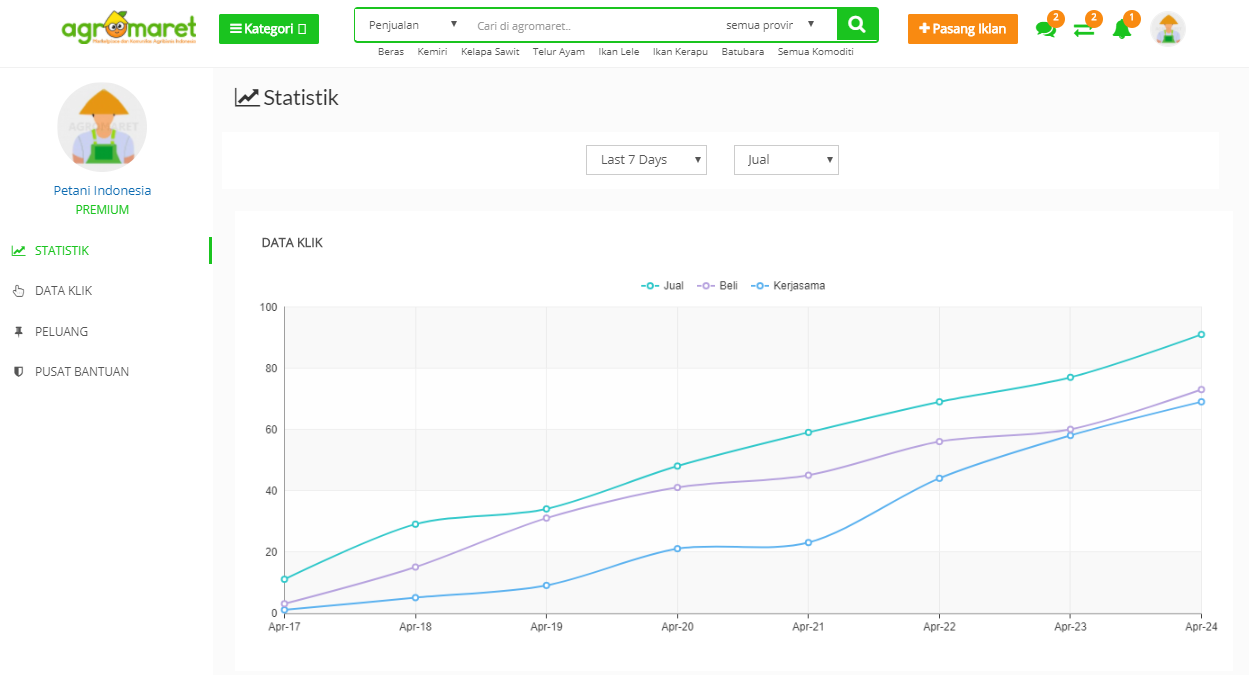
Task: Click the large farmer avatar in sidebar
Action: pos(102,127)
